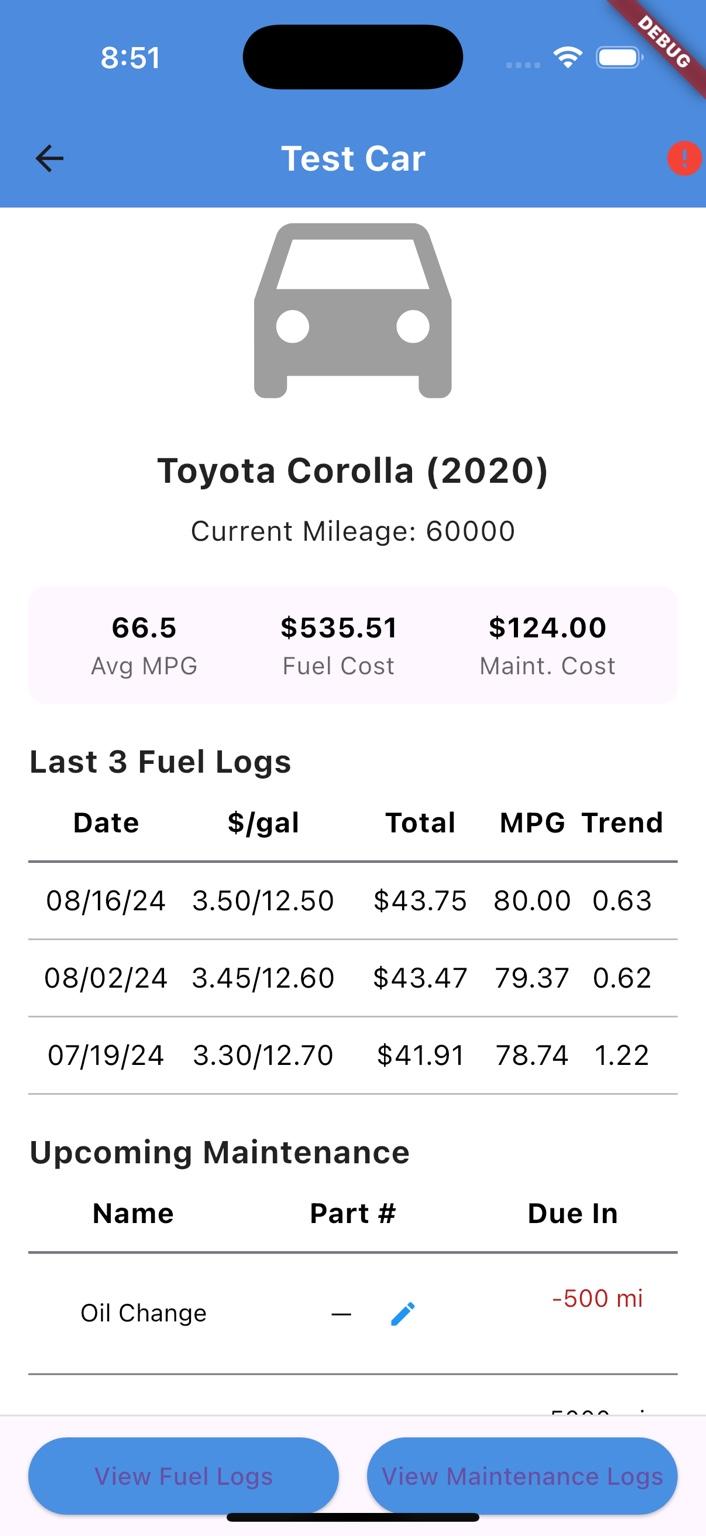Viewport: 706px width, 1536px height.
Task: Tap the gray car image
Action: point(353,311)
